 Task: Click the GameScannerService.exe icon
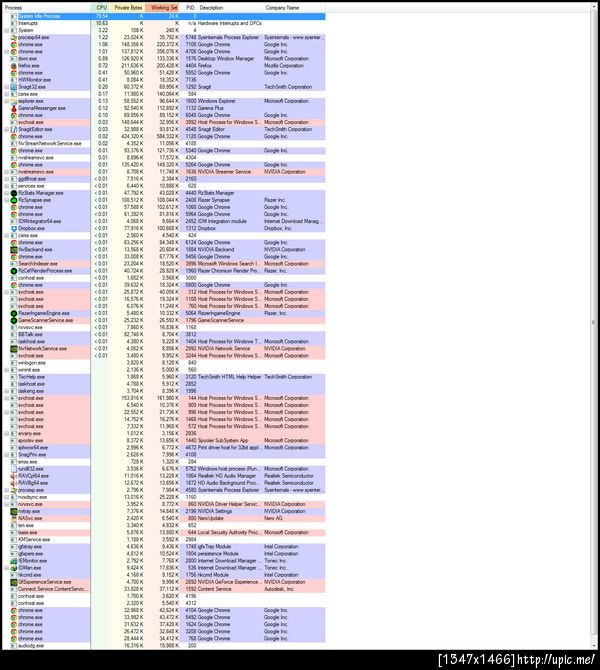point(14,320)
